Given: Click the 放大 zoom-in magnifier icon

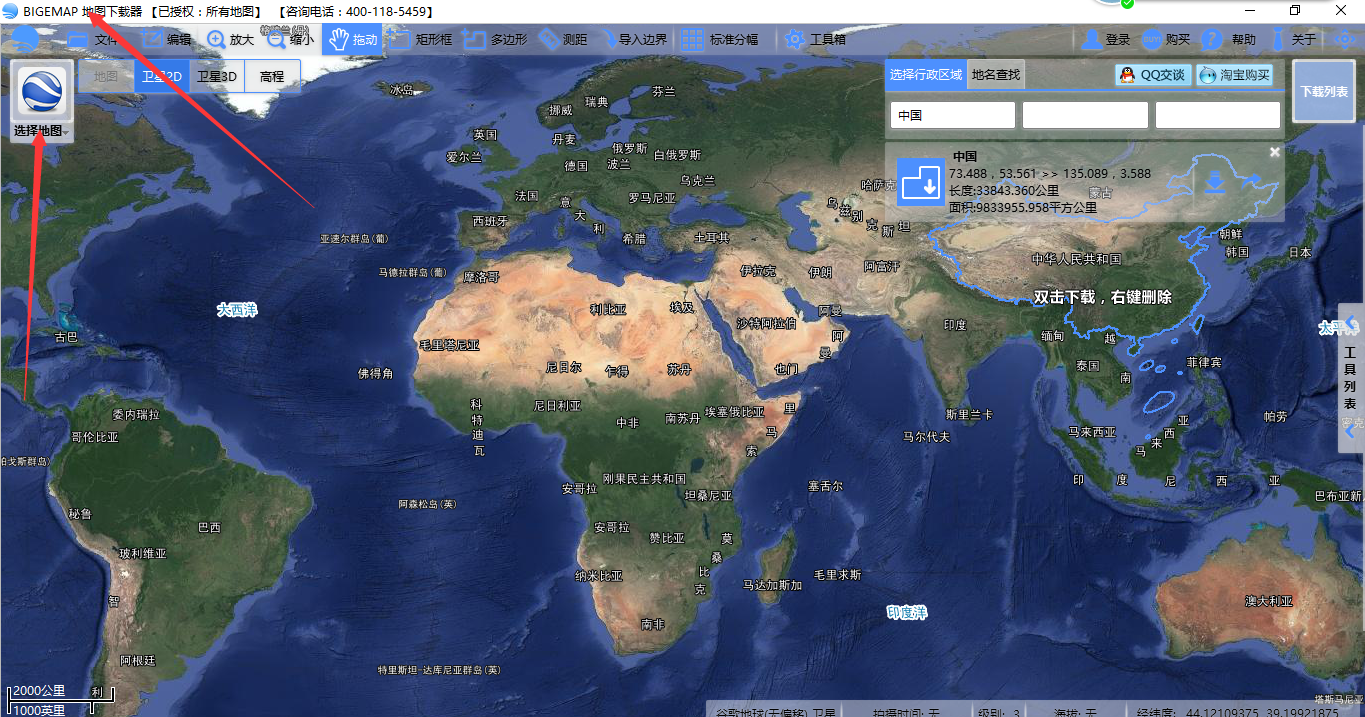Looking at the screenshot, I should point(216,40).
